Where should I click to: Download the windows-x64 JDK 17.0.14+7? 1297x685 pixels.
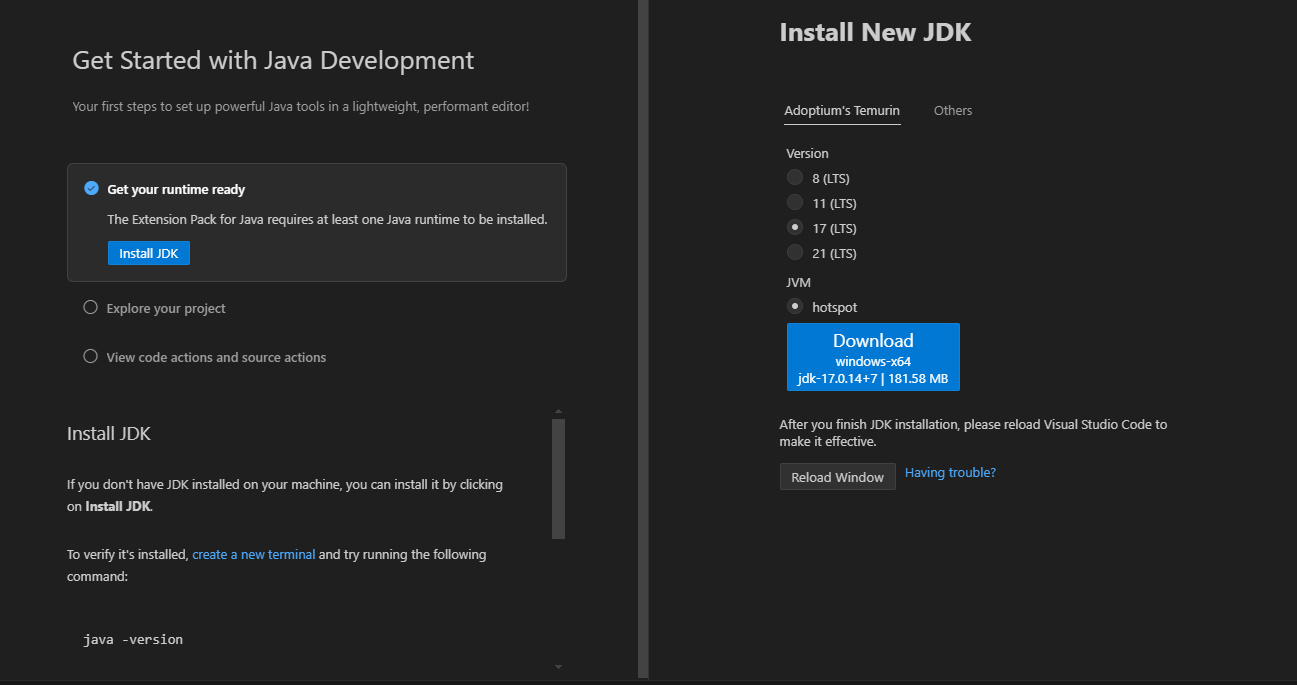tap(873, 357)
